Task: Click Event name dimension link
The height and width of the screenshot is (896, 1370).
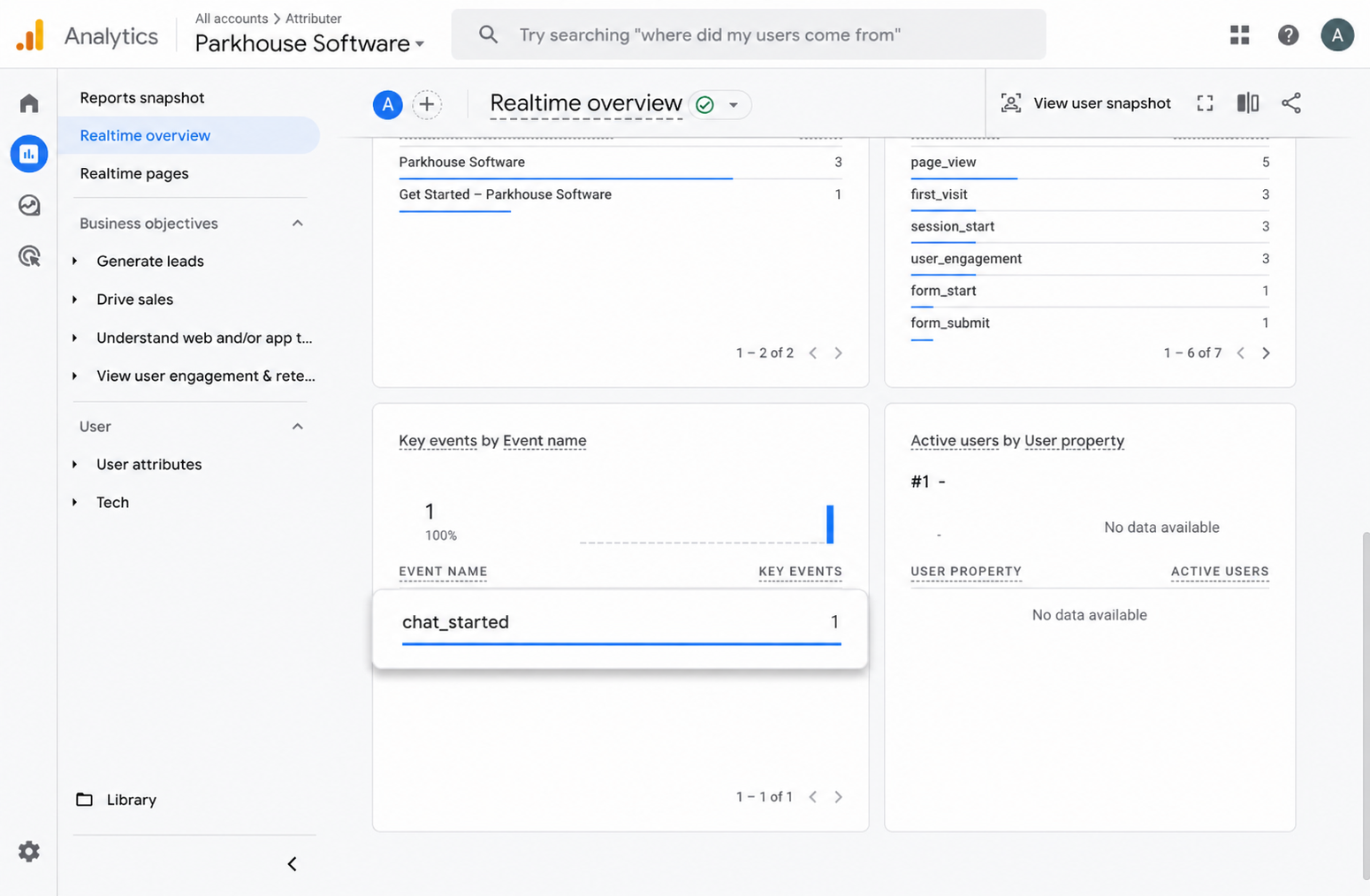Action: [x=544, y=441]
